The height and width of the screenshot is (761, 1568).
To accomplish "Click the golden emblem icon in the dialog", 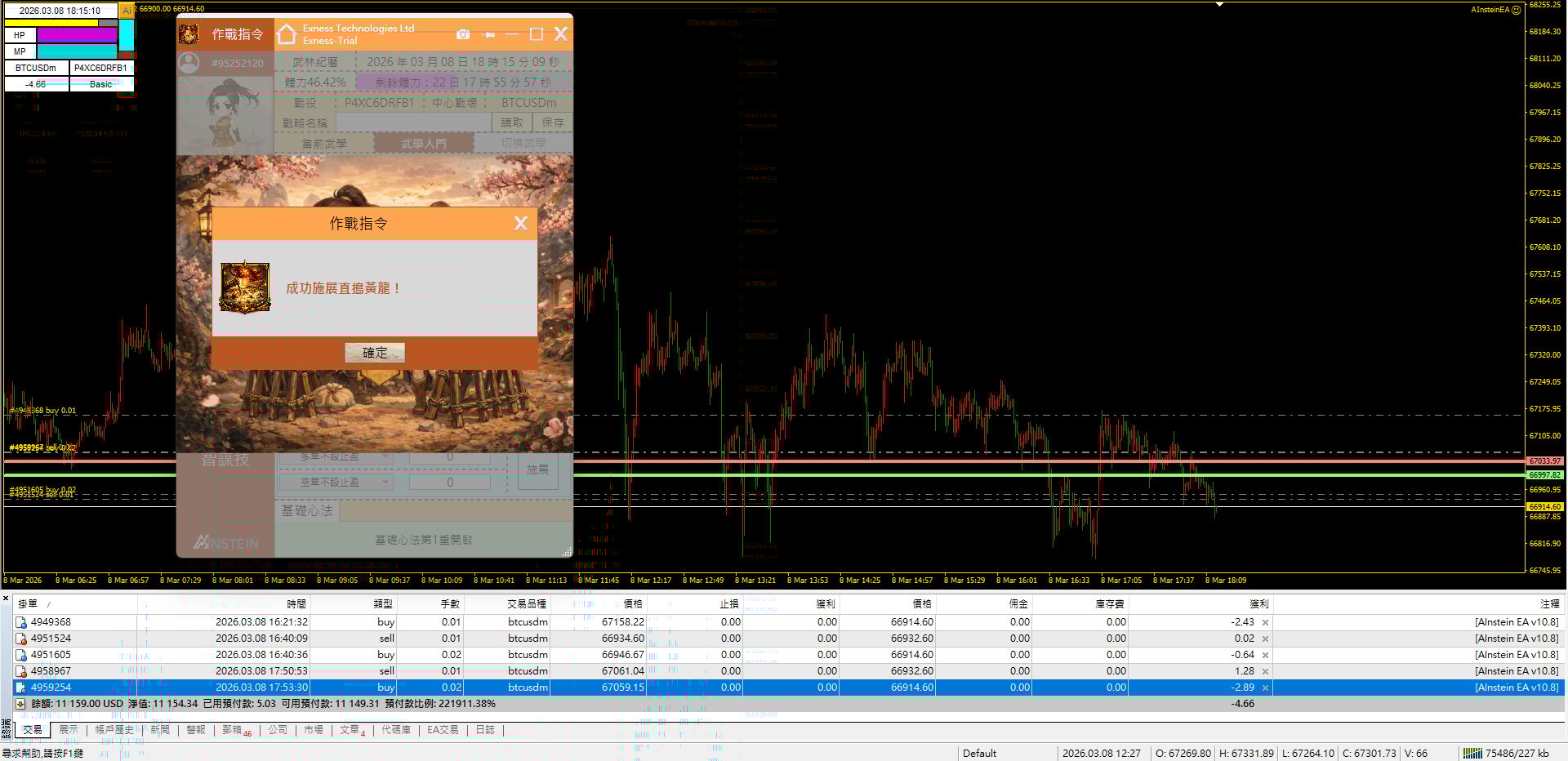I will coord(244,287).
